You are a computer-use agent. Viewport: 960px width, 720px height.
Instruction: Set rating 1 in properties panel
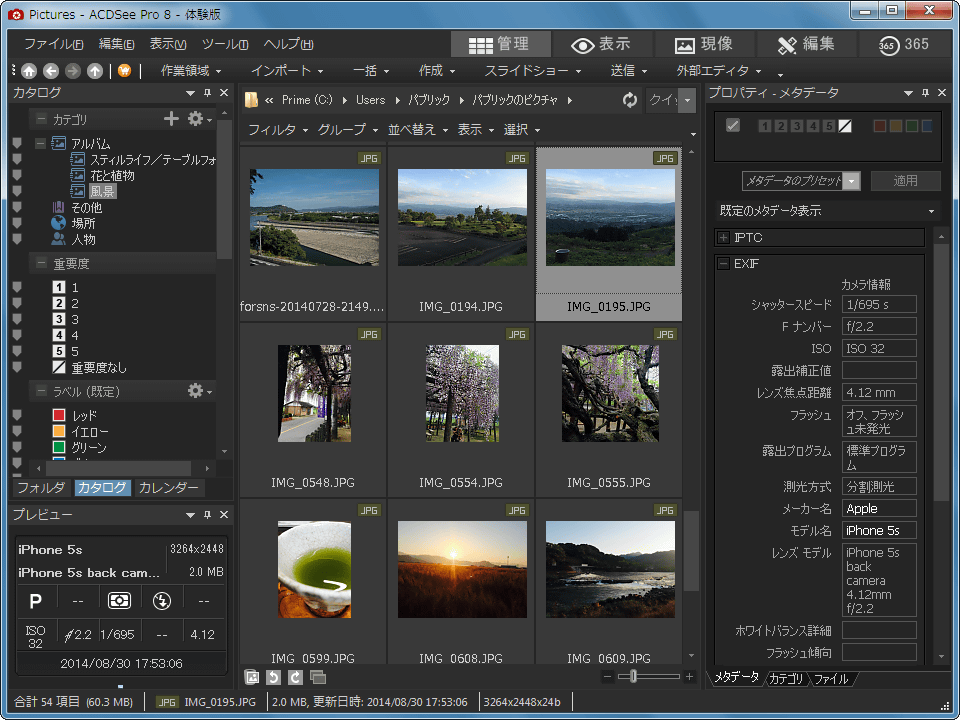pos(765,126)
